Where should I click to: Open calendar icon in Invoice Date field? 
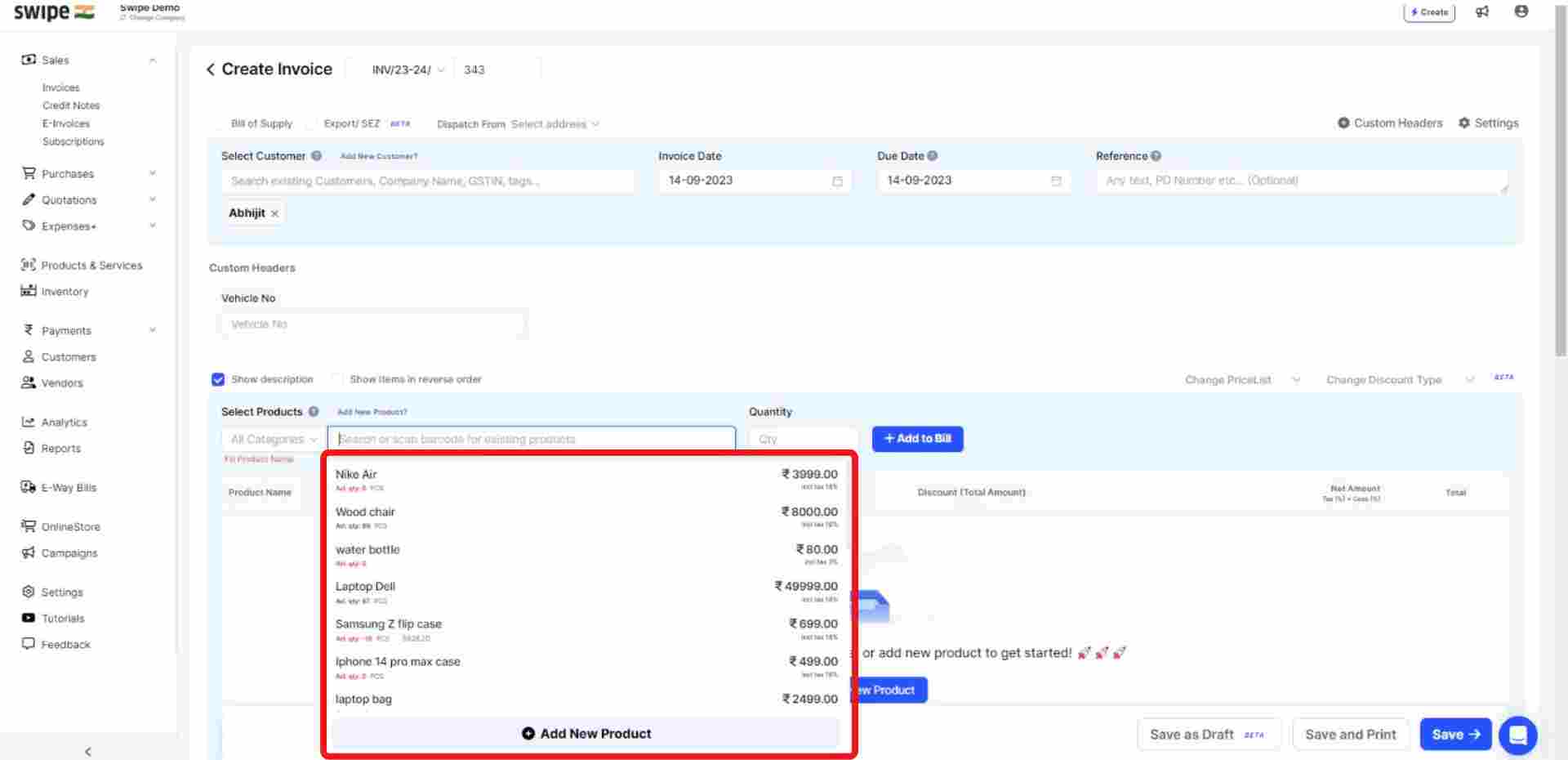coord(837,181)
